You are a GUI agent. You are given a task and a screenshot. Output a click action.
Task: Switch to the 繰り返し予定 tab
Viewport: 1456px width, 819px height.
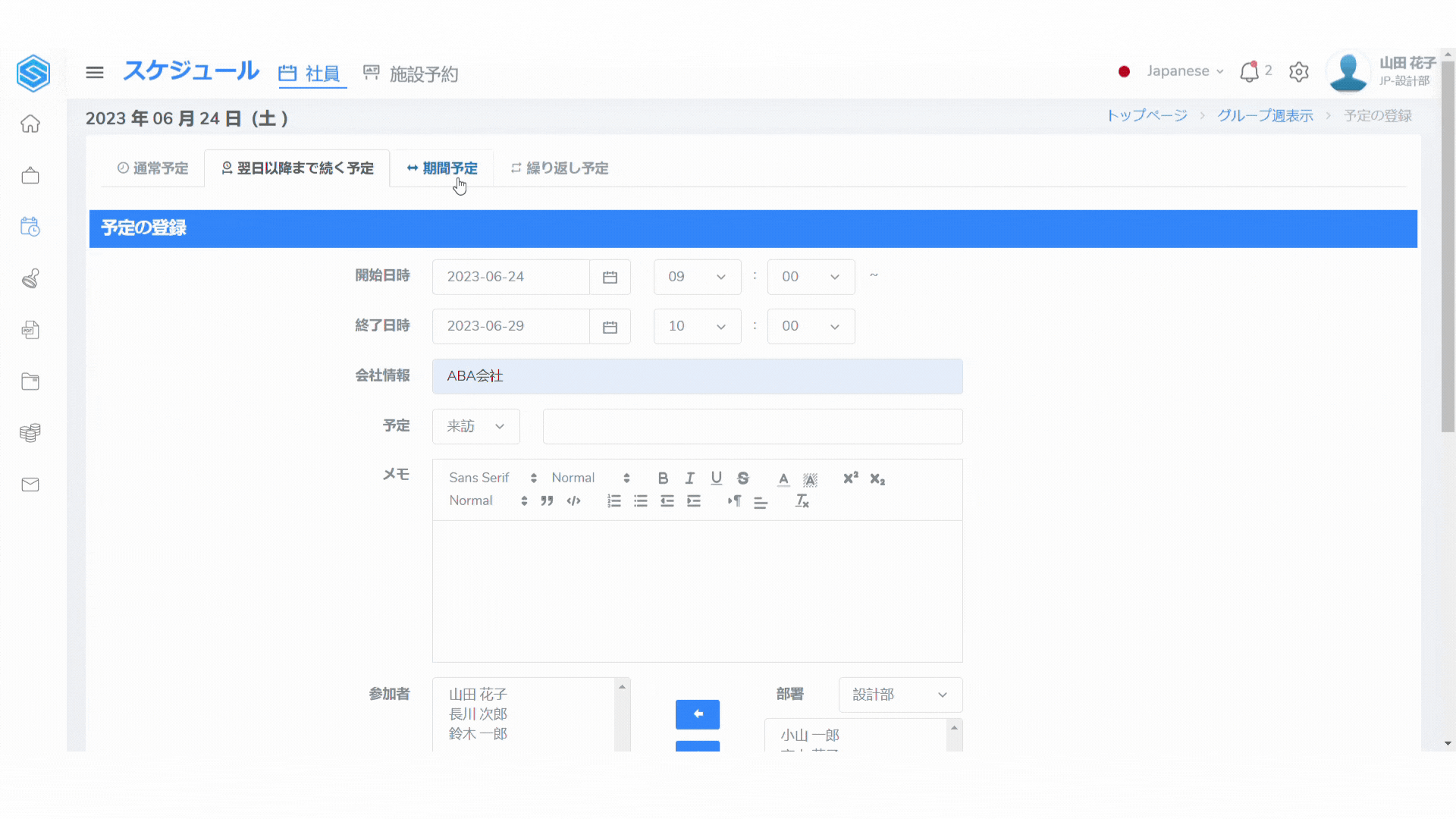tap(560, 168)
